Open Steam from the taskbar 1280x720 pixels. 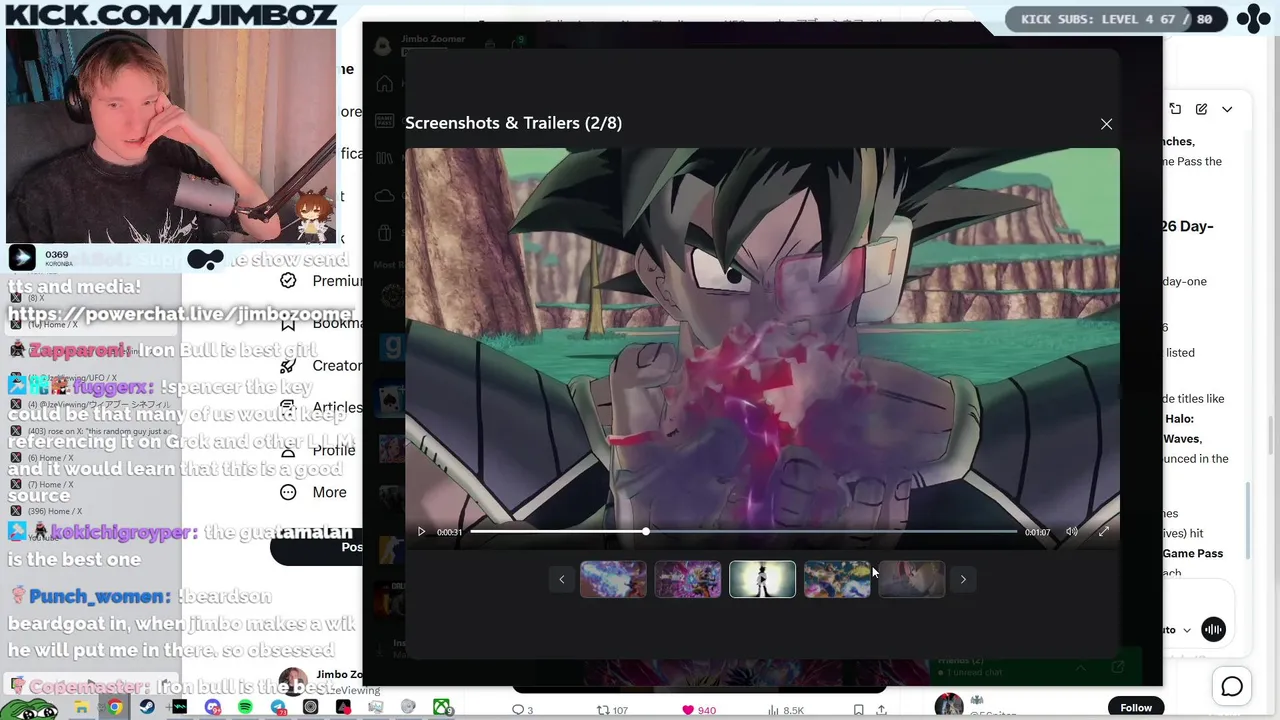point(147,708)
